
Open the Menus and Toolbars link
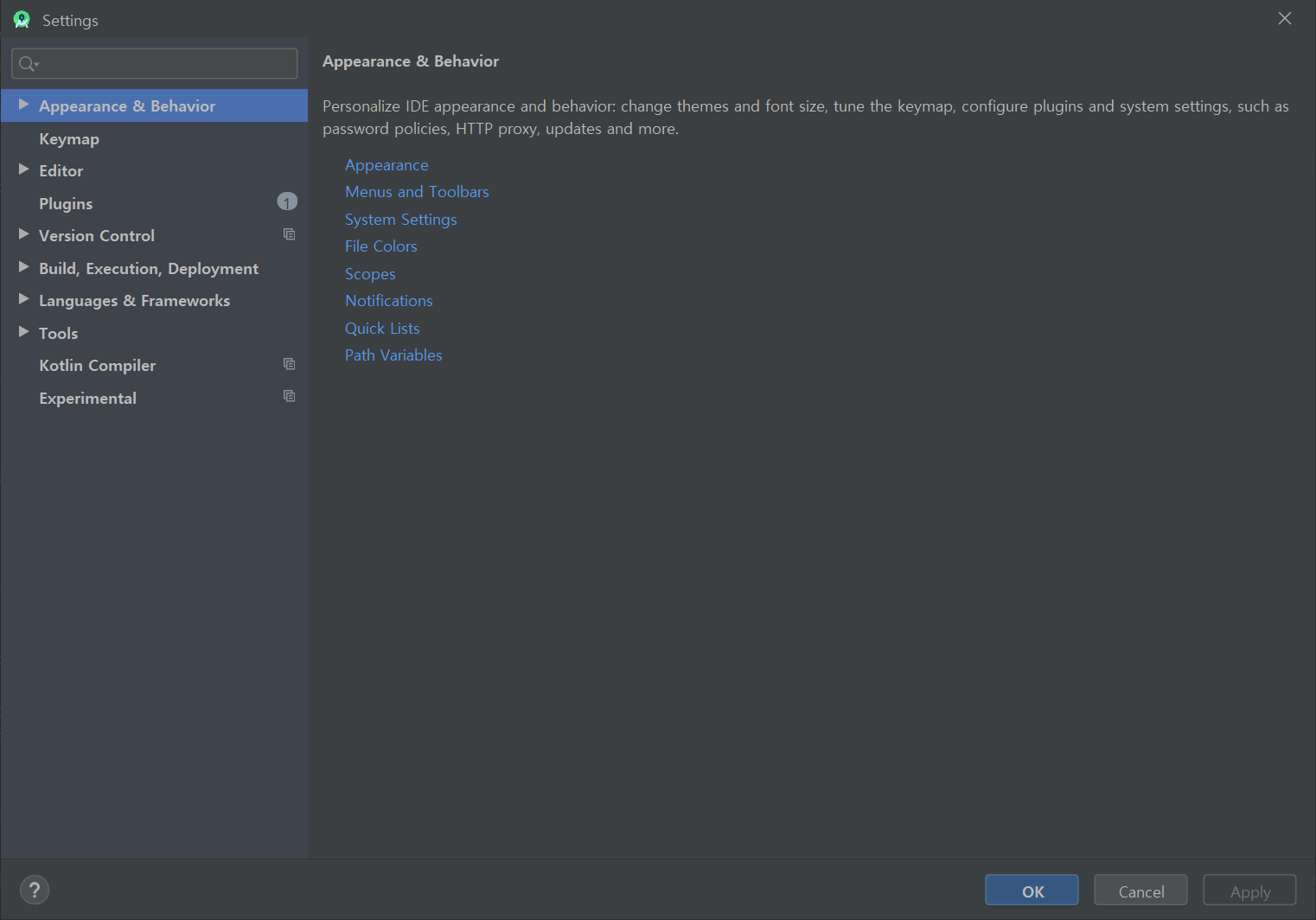pyautogui.click(x=417, y=192)
